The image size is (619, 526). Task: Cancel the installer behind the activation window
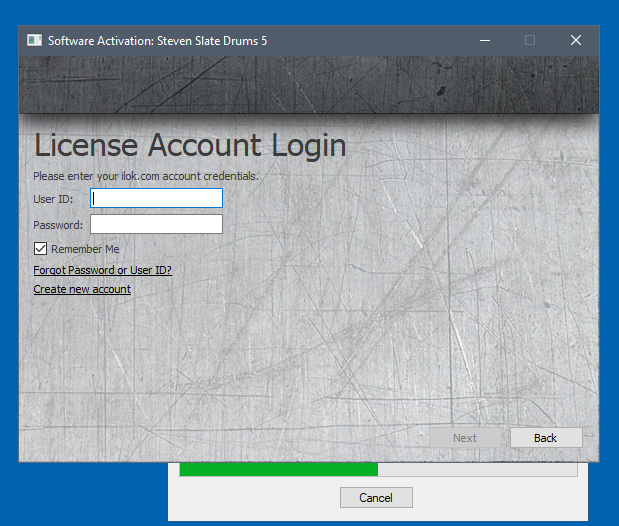click(x=376, y=498)
